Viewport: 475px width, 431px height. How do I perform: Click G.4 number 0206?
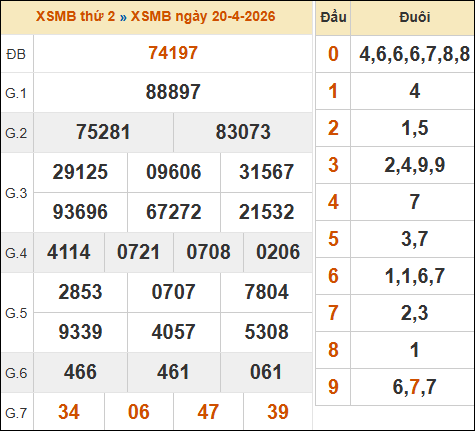pyautogui.click(x=278, y=252)
